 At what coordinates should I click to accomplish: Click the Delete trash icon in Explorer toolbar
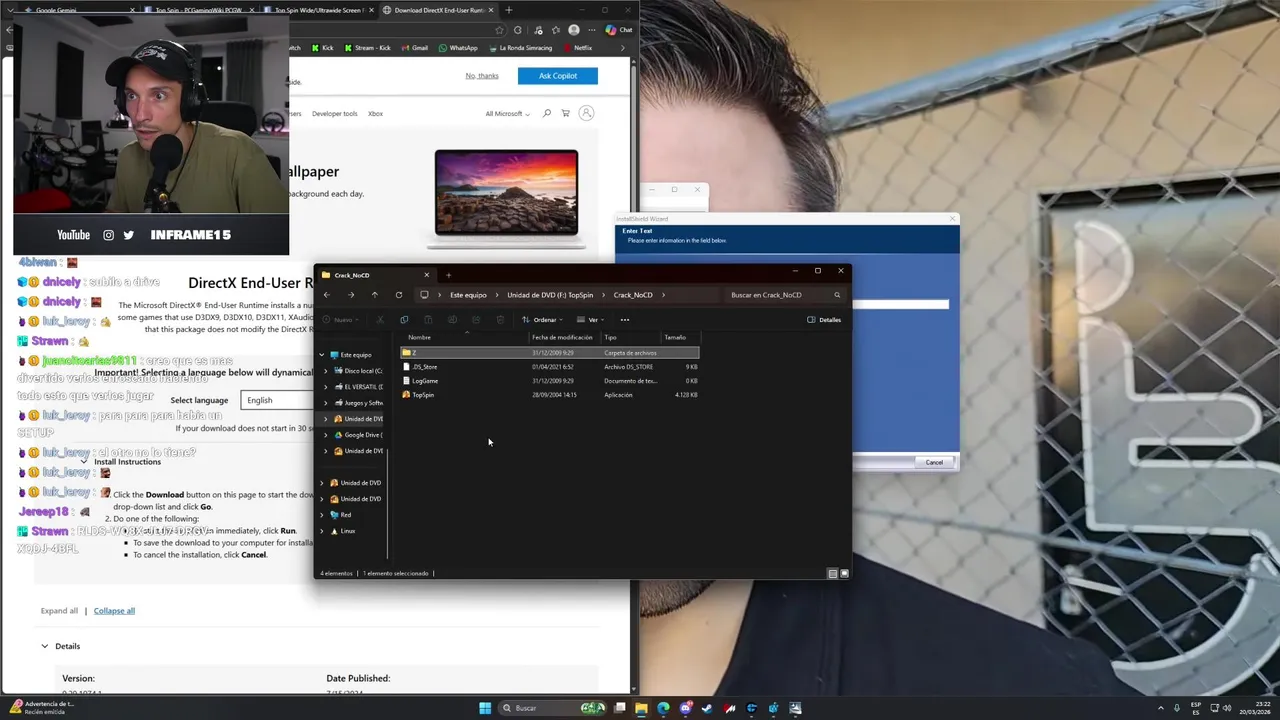coord(500,320)
